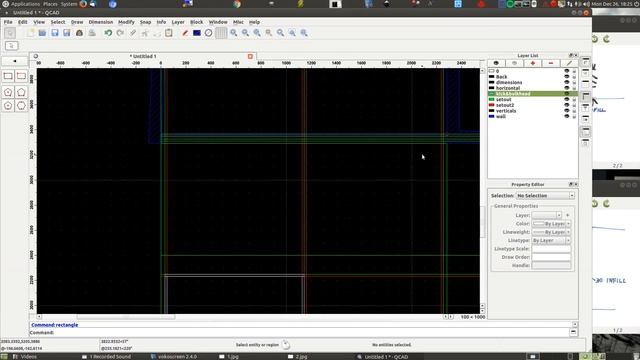Switch to vokoscreen 2.4.0 in taskbar
This screenshot has width=640, height=360.
pos(174,357)
